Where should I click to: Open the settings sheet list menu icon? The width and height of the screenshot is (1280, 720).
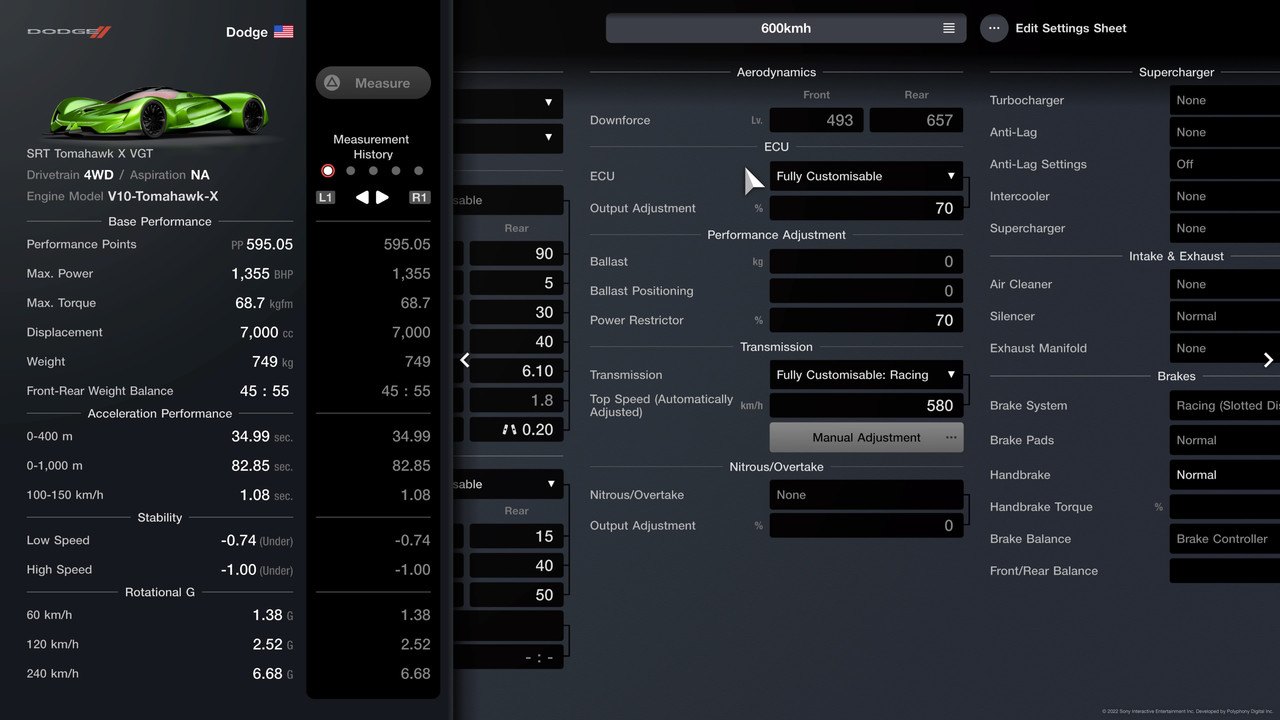pyautogui.click(x=949, y=28)
